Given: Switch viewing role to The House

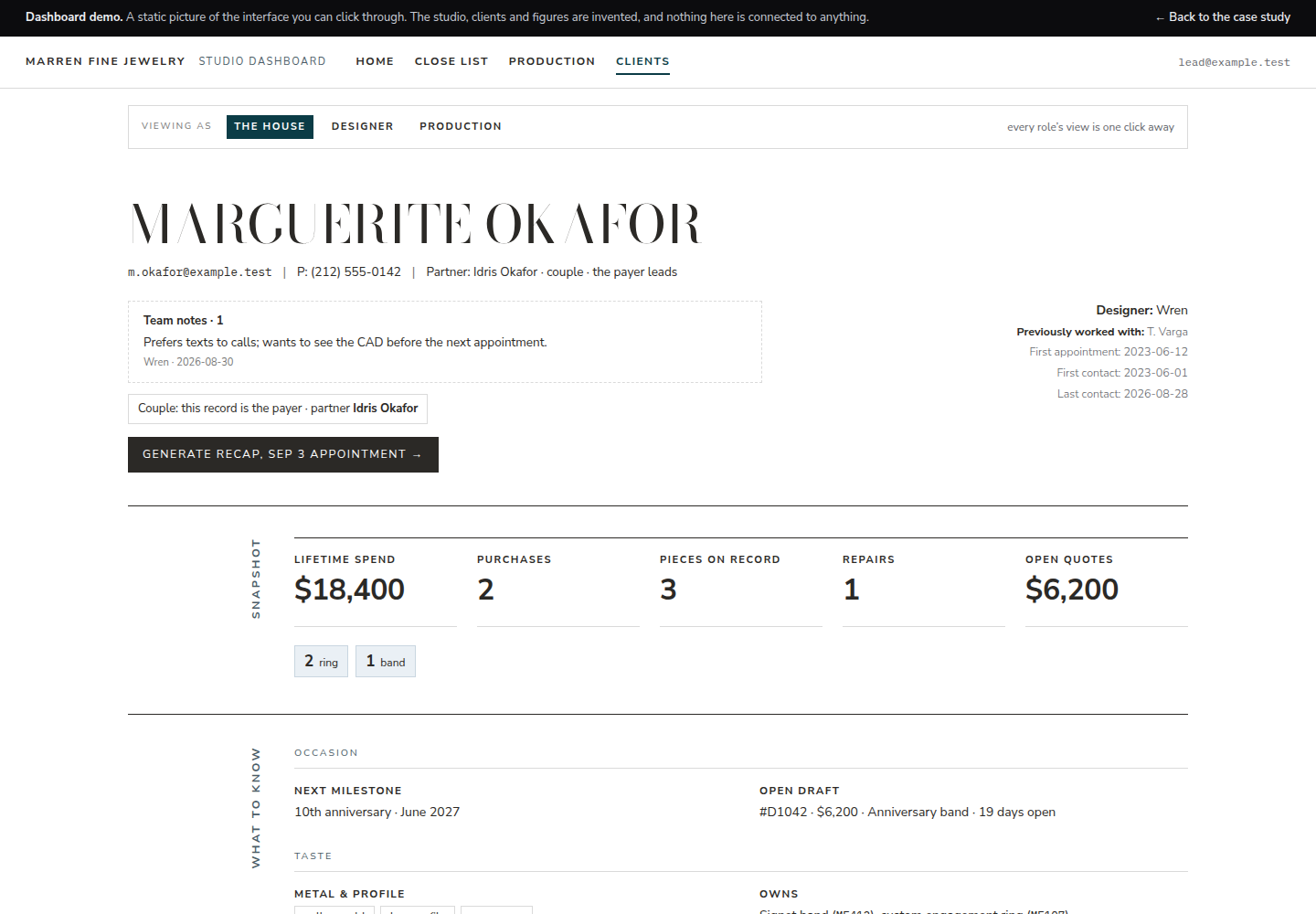Looking at the screenshot, I should pos(270,126).
